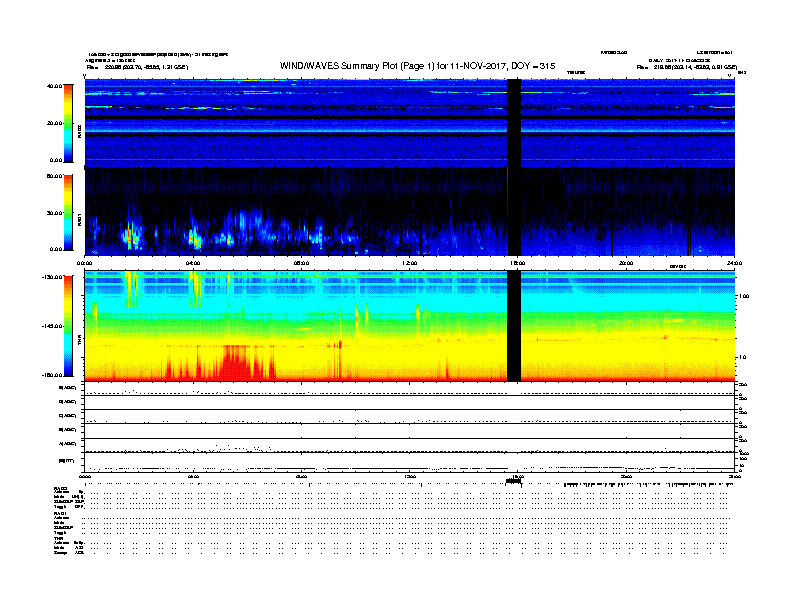The width and height of the screenshot is (792, 612).
Task: Click the TNR color scale bar
Action: click(68, 326)
